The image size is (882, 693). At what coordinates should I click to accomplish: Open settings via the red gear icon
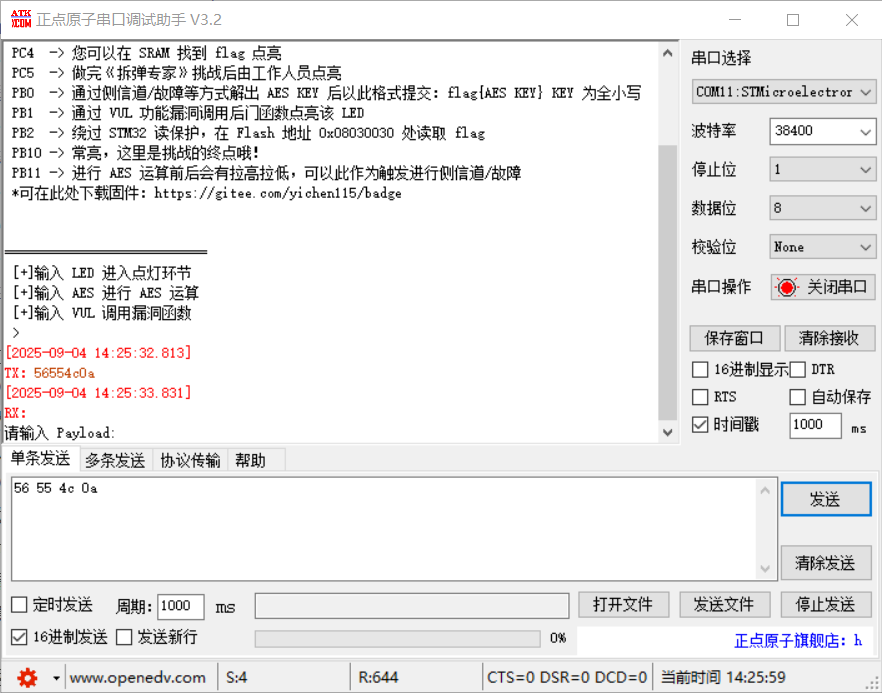click(x=26, y=677)
